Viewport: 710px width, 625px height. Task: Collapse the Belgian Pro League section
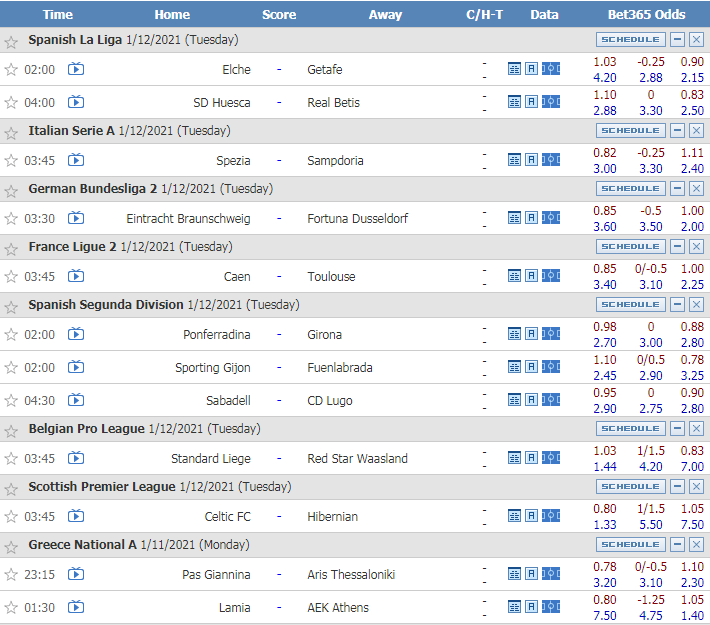[x=677, y=428]
